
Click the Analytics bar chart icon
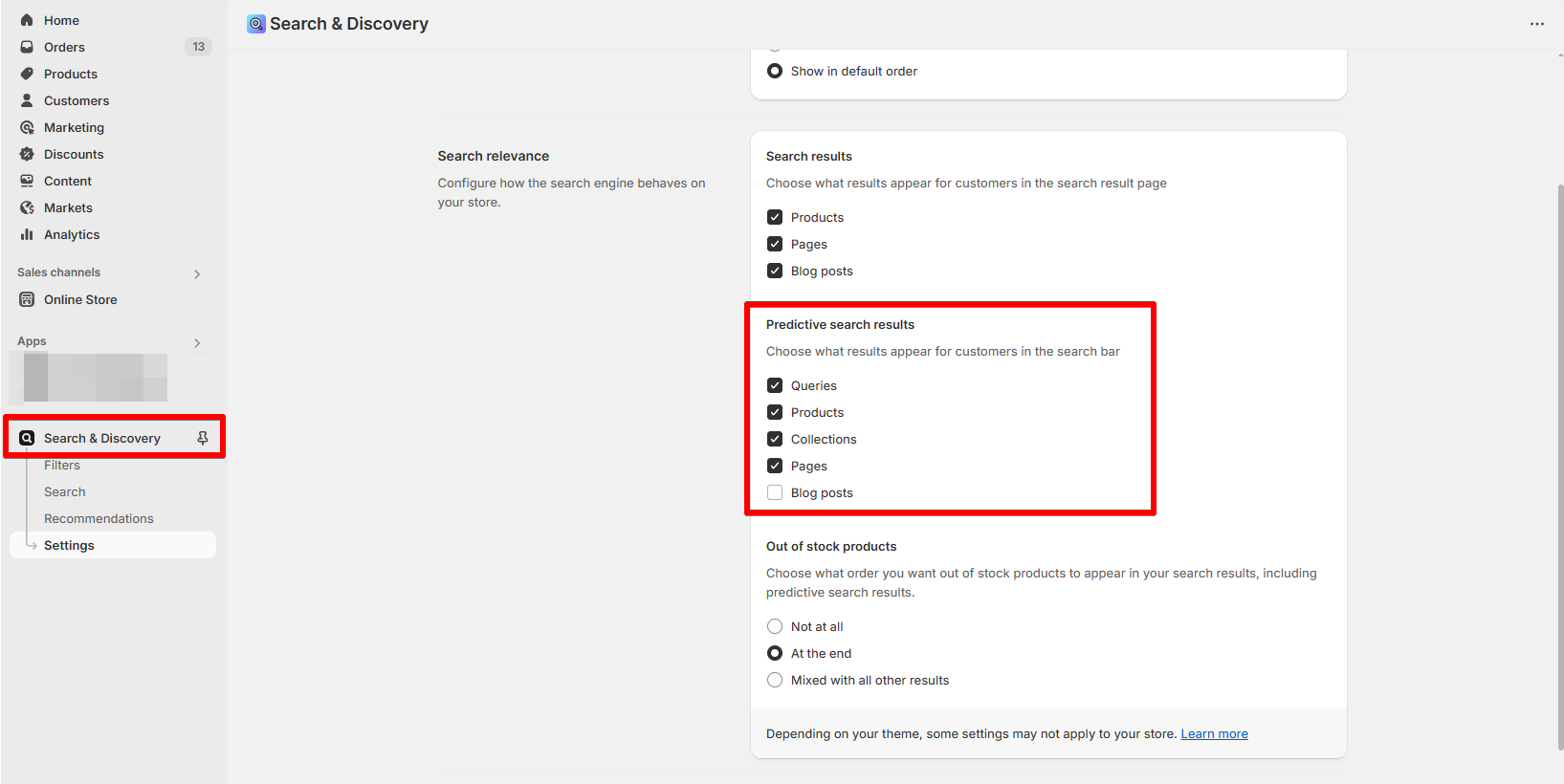click(27, 234)
